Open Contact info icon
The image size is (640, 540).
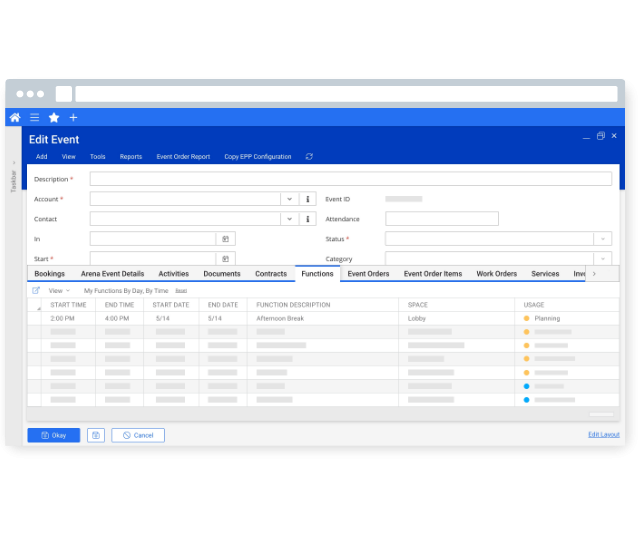308,219
